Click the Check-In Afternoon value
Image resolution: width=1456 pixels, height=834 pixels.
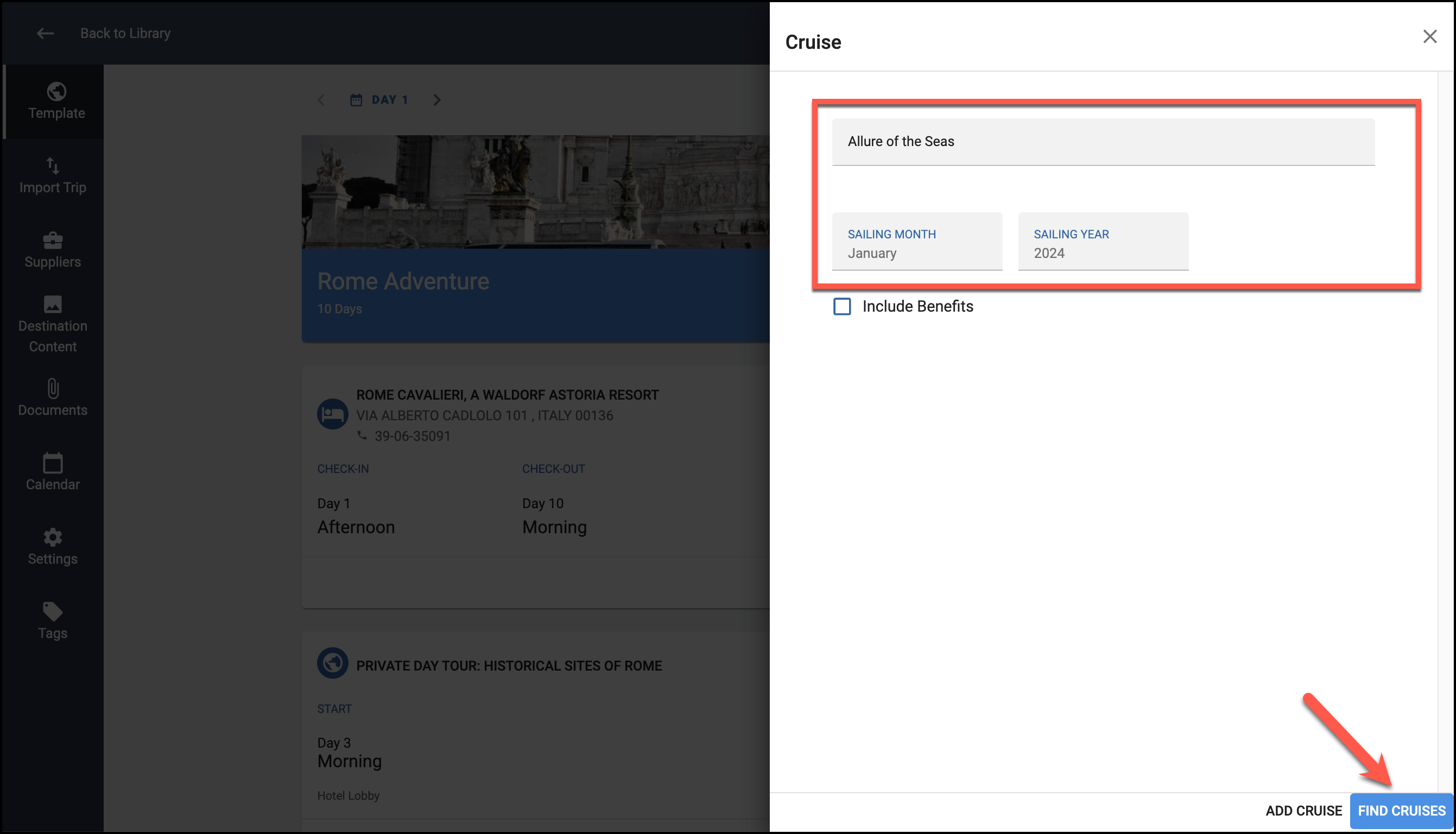pyautogui.click(x=356, y=527)
